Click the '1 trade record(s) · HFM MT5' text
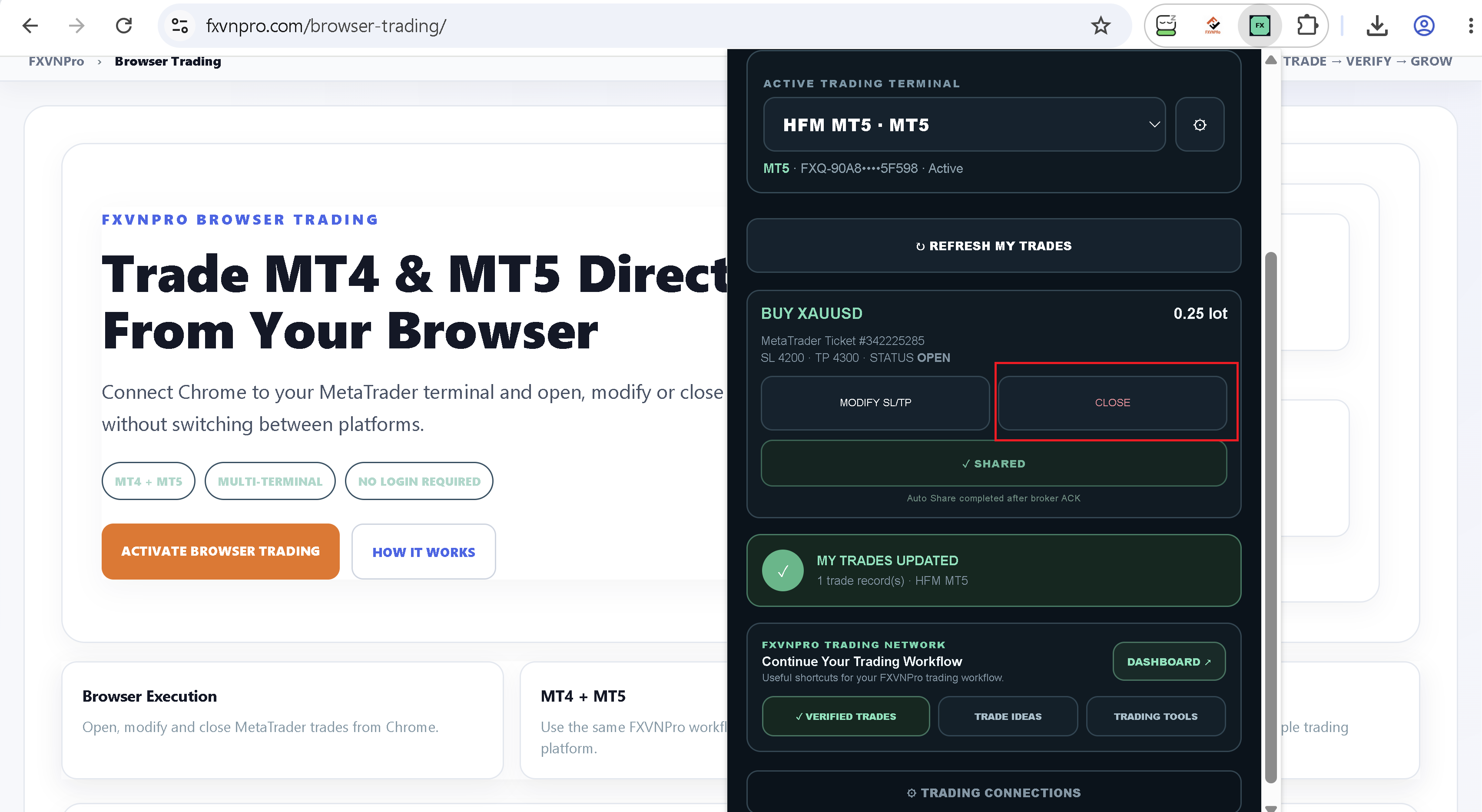The height and width of the screenshot is (812, 1482). 892,581
